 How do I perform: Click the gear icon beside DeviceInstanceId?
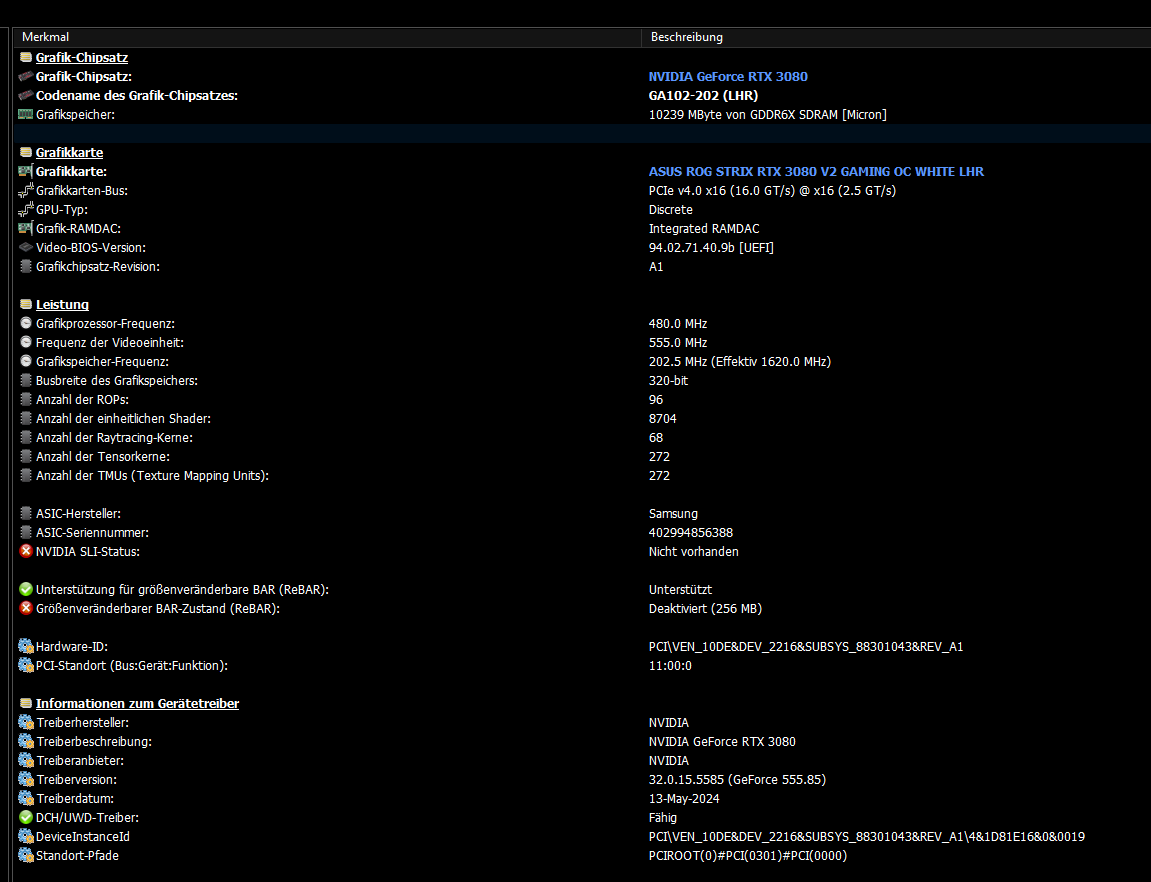(x=26, y=836)
